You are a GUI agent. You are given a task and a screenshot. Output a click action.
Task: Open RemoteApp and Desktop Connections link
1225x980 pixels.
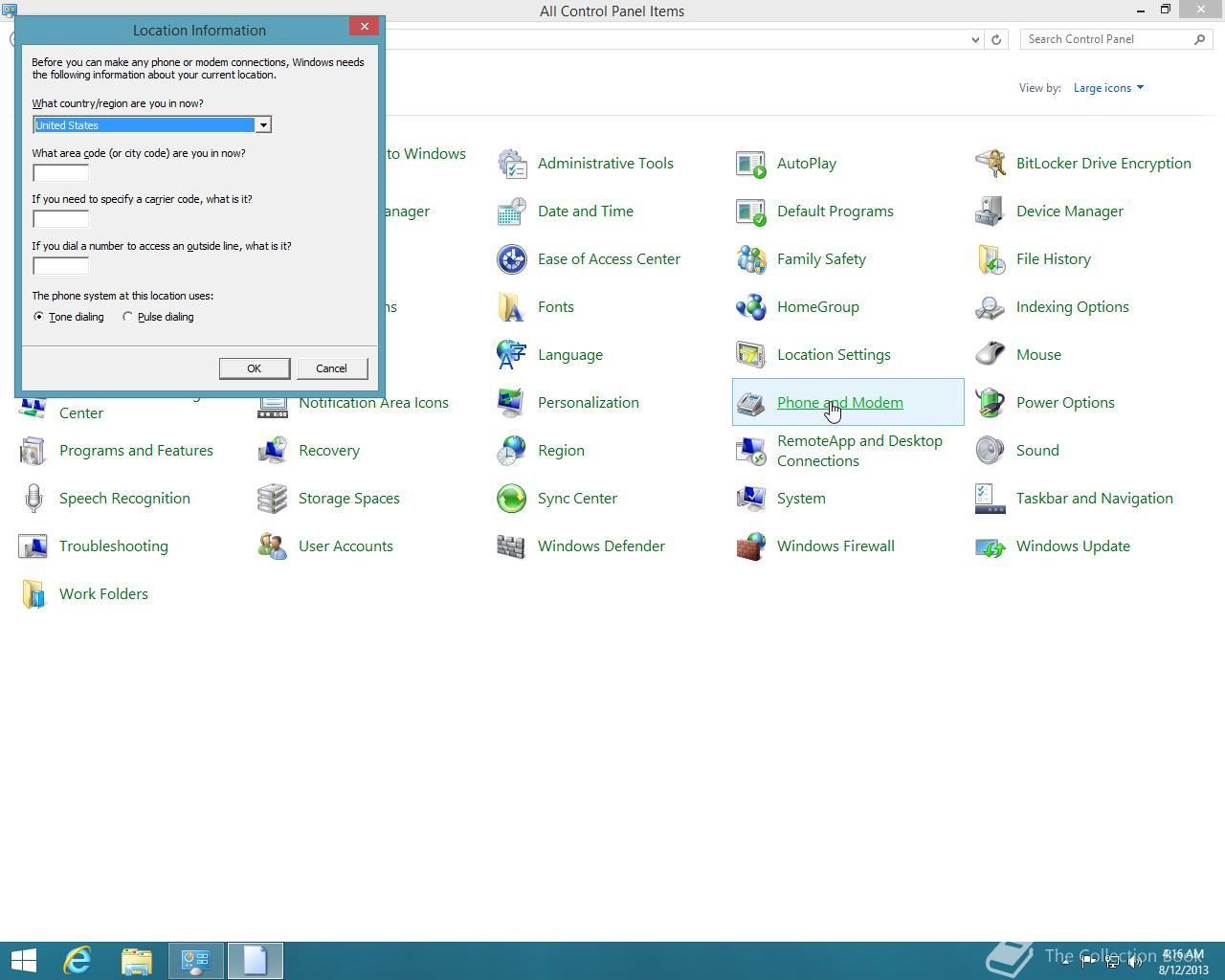point(859,451)
